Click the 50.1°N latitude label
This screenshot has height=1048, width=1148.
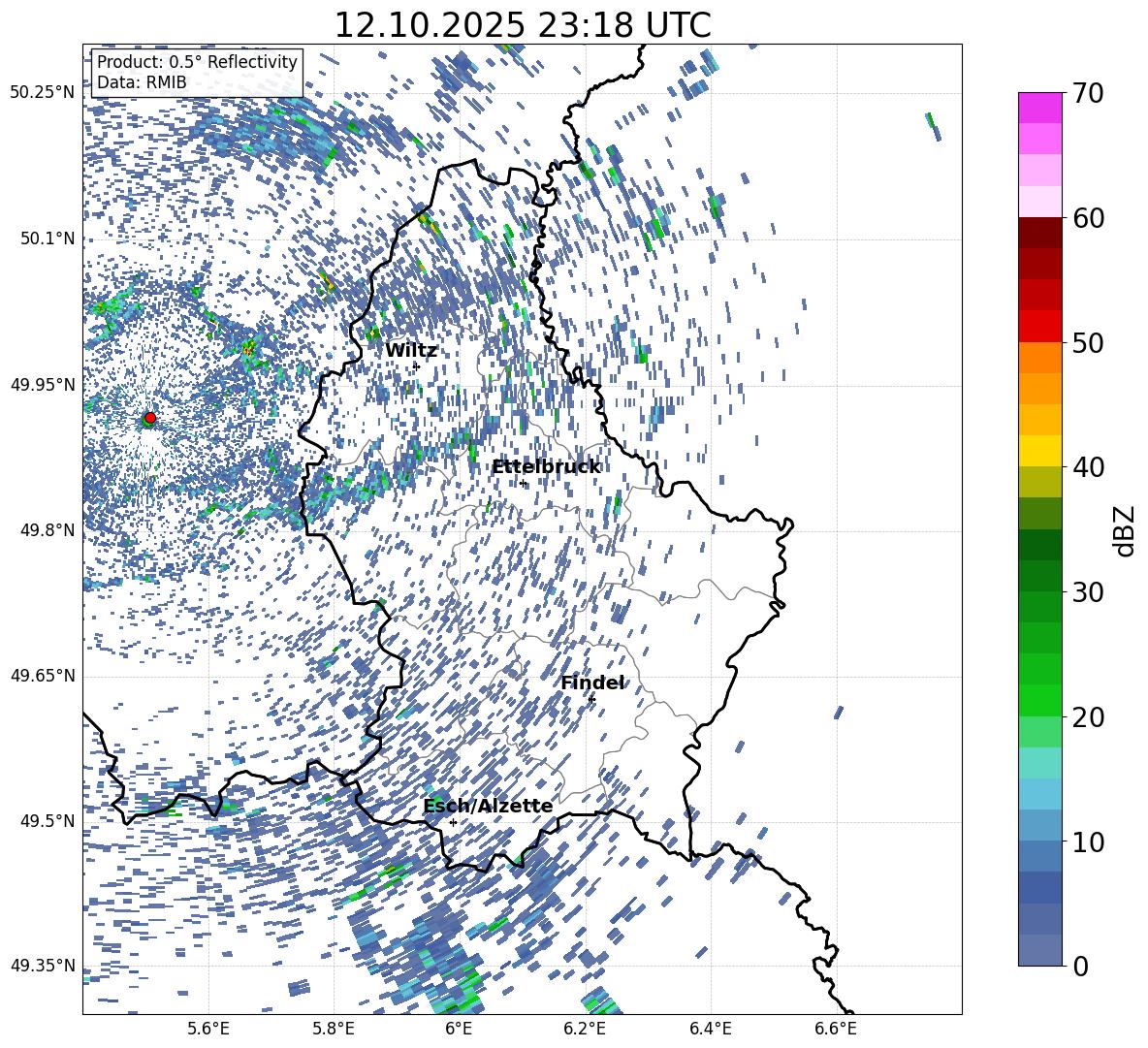pos(48,238)
